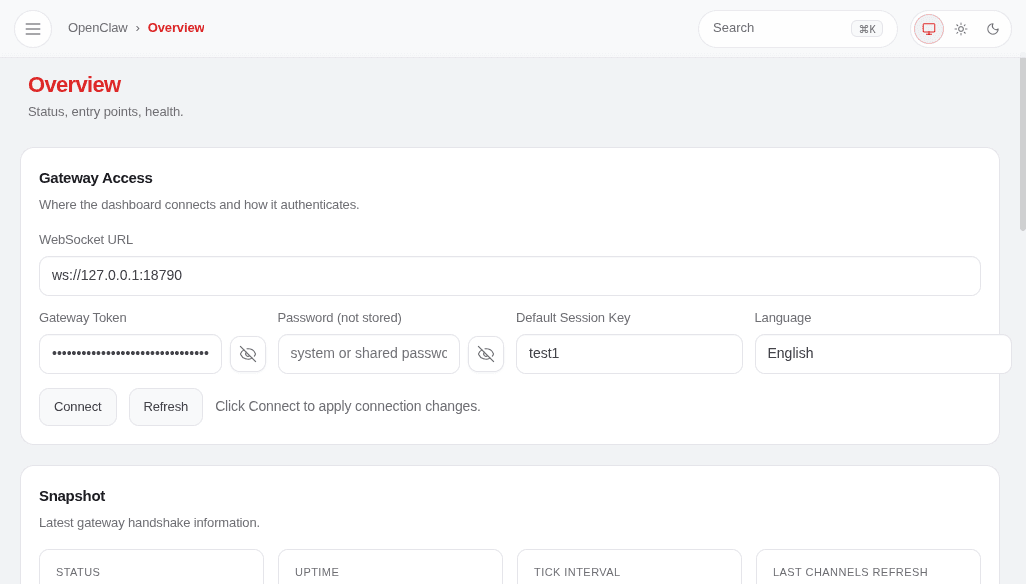Toggle Gateway Token visibility off again

[x=248, y=354]
